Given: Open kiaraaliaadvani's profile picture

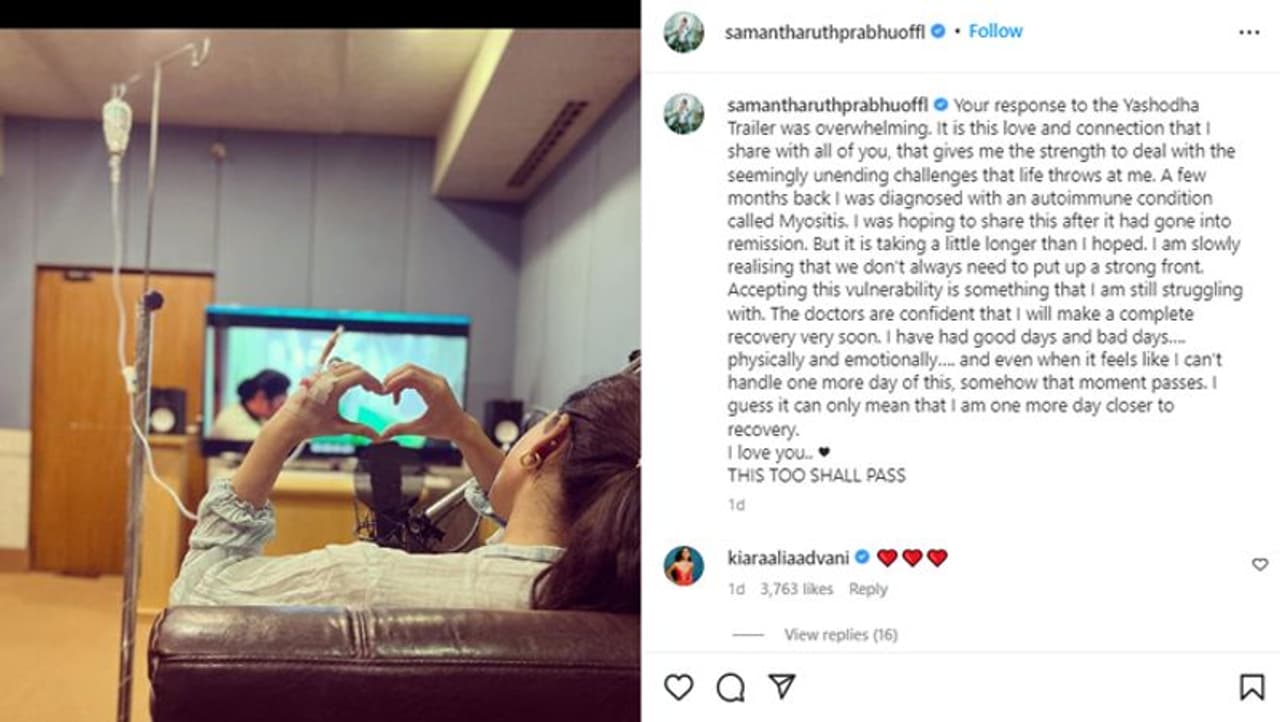Looking at the screenshot, I should [x=684, y=566].
